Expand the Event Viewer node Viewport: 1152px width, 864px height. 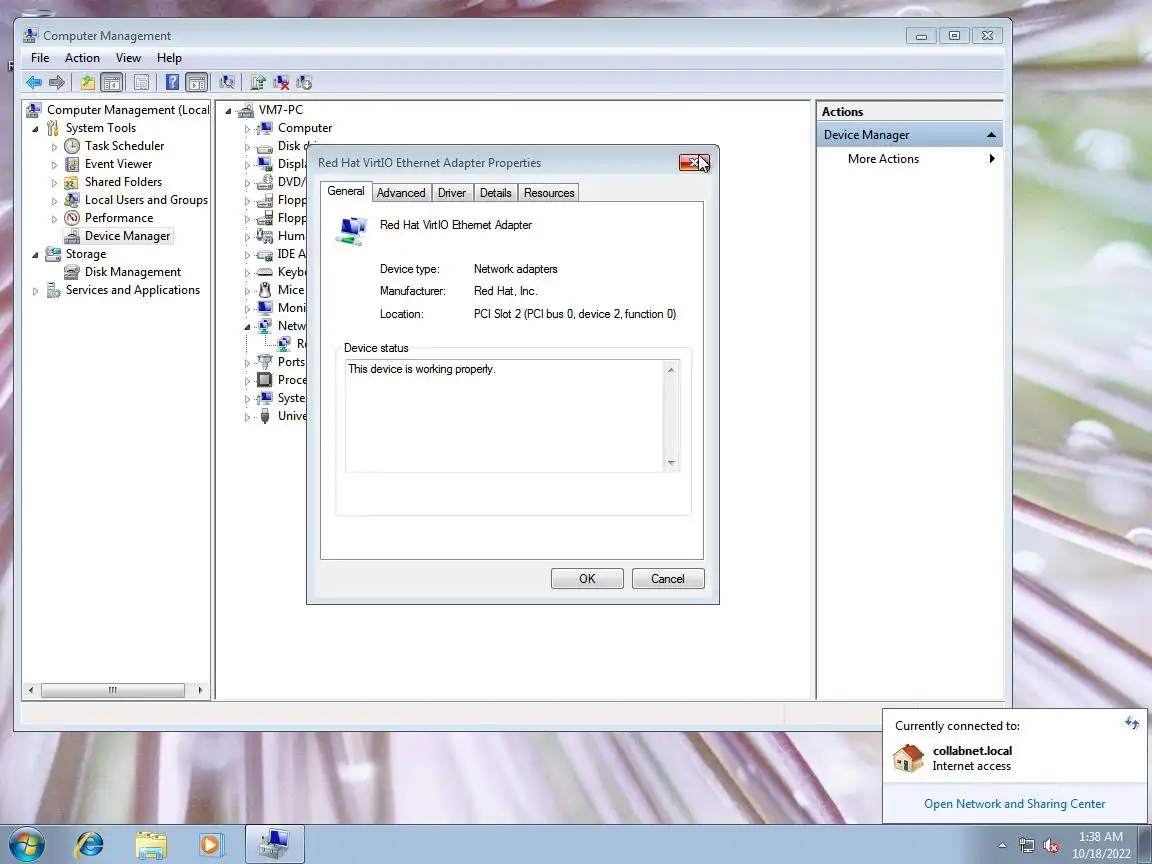[x=54, y=165]
